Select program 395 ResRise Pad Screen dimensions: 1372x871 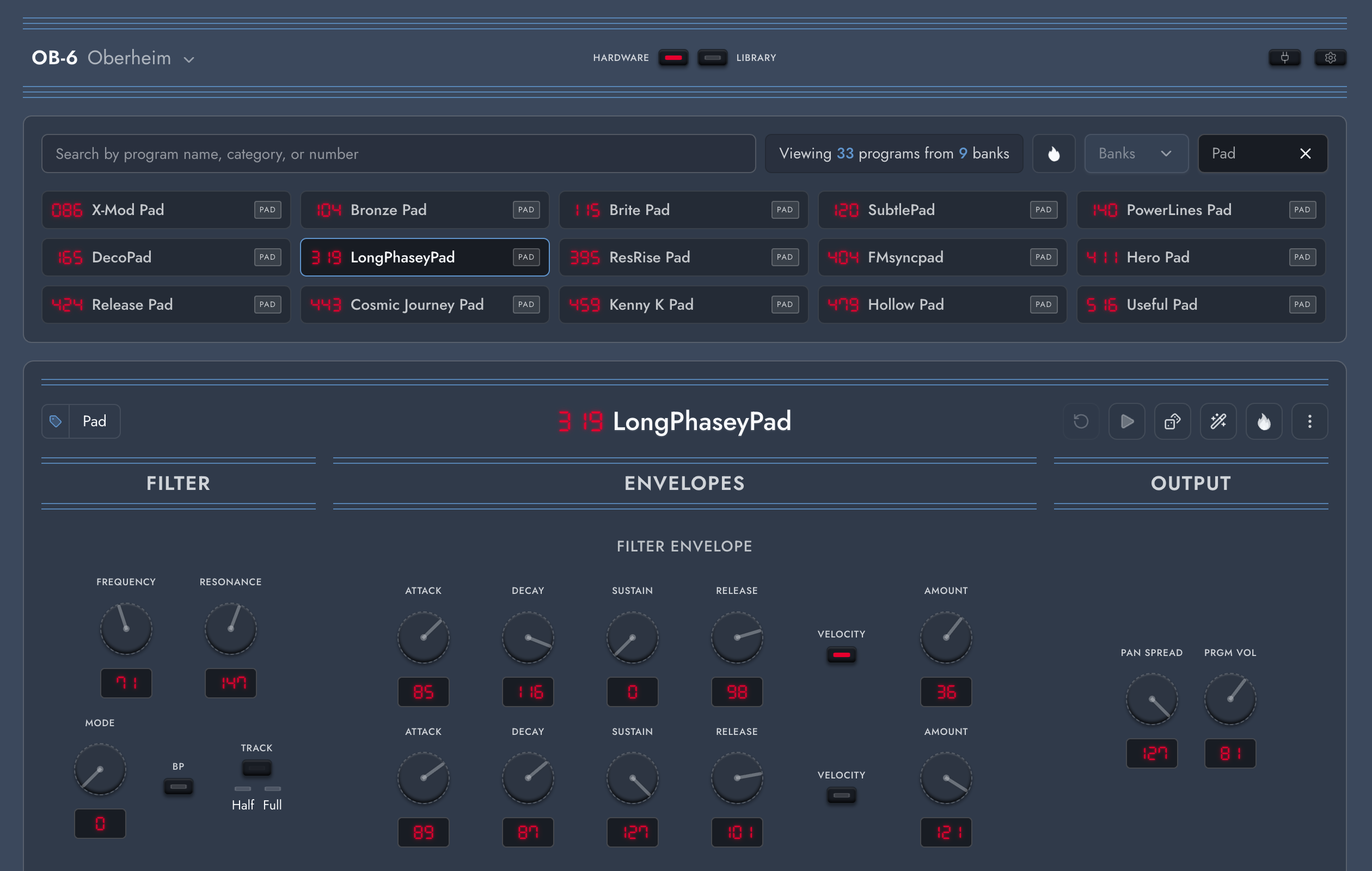pyautogui.click(x=683, y=257)
